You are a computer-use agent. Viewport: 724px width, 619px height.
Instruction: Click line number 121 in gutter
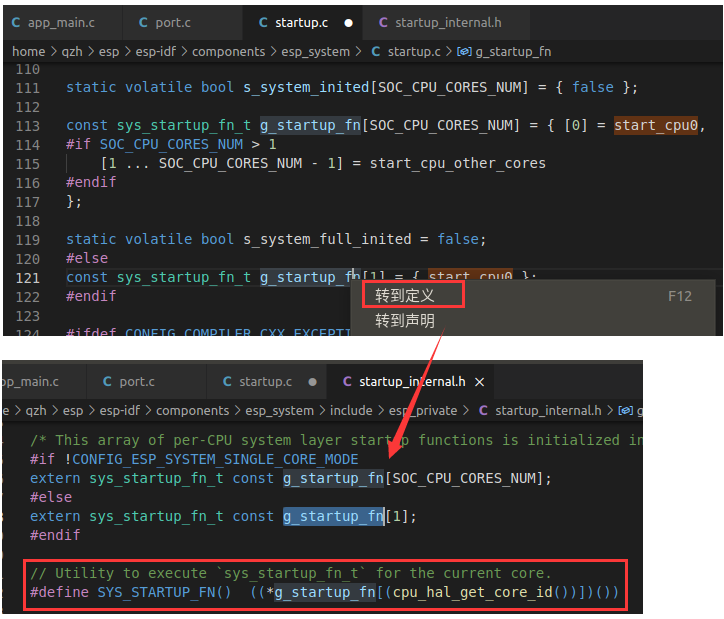point(28,278)
